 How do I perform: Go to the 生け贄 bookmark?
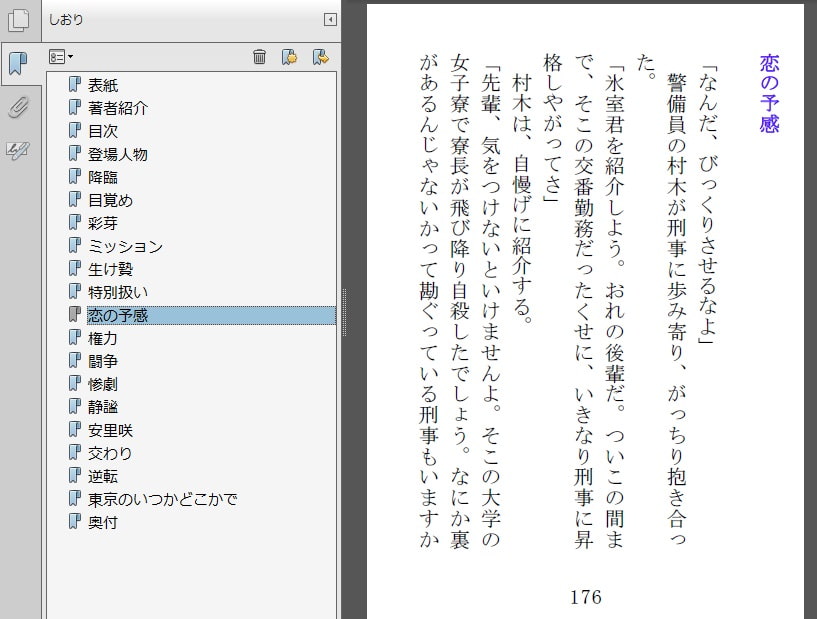point(110,269)
